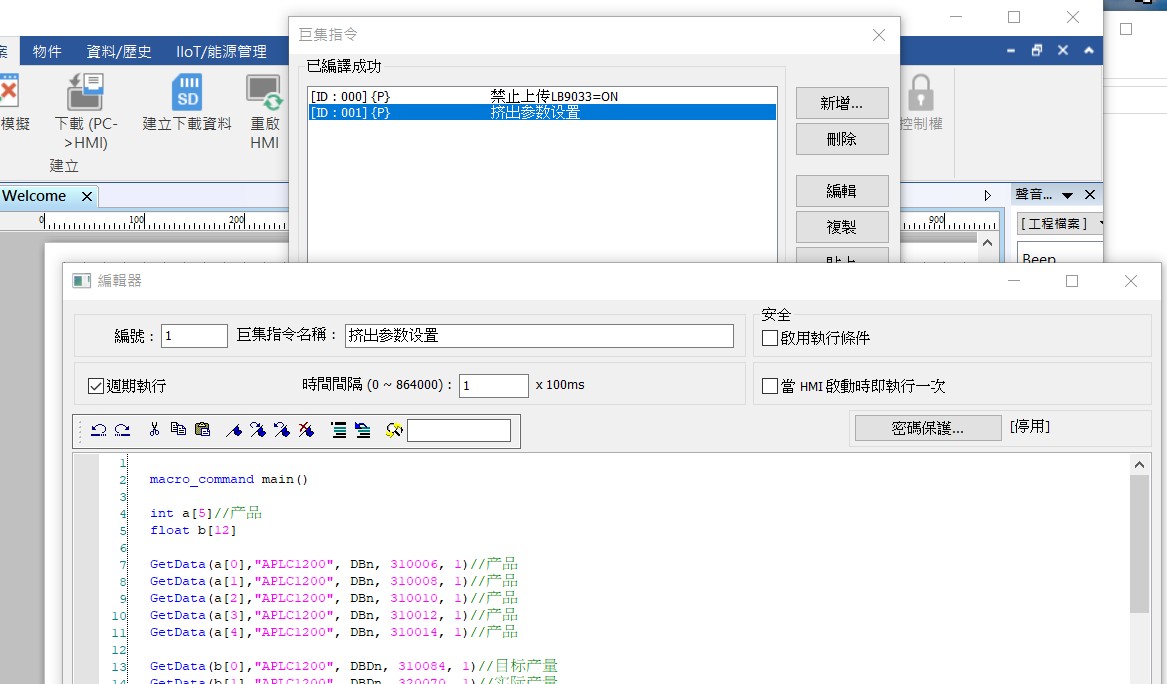1167x684 pixels.
Task: Click the undo icon in macro editor
Action: pyautogui.click(x=98, y=430)
